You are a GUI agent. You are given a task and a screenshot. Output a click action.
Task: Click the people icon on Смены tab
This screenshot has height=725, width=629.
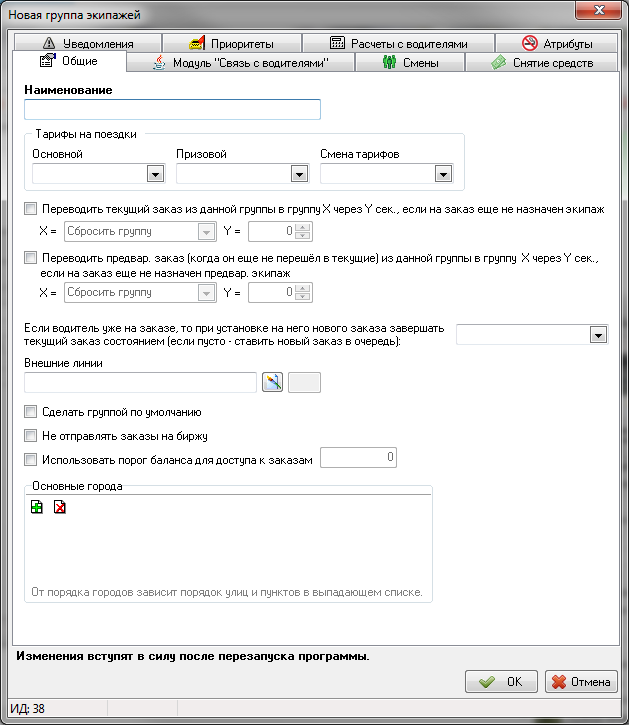click(389, 62)
